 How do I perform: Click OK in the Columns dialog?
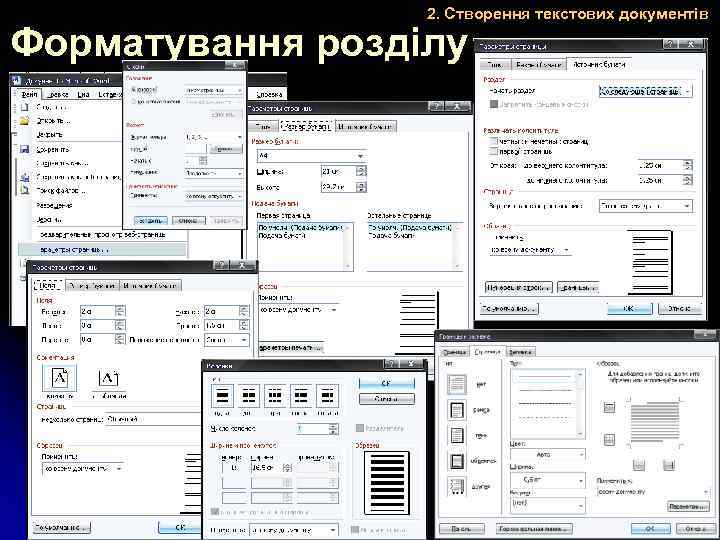click(386, 383)
